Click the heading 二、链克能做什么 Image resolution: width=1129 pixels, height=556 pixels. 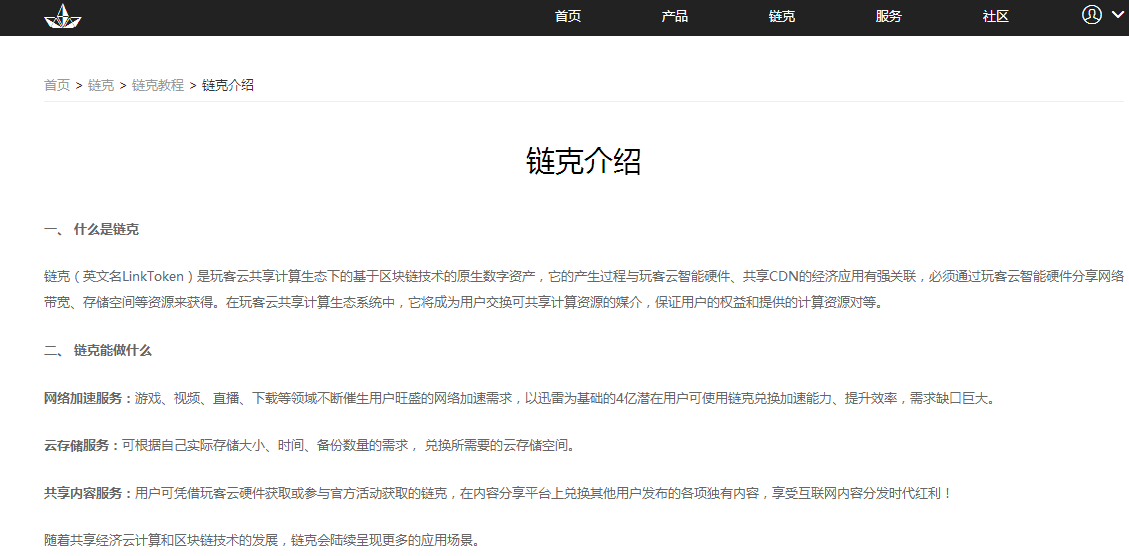click(98, 351)
